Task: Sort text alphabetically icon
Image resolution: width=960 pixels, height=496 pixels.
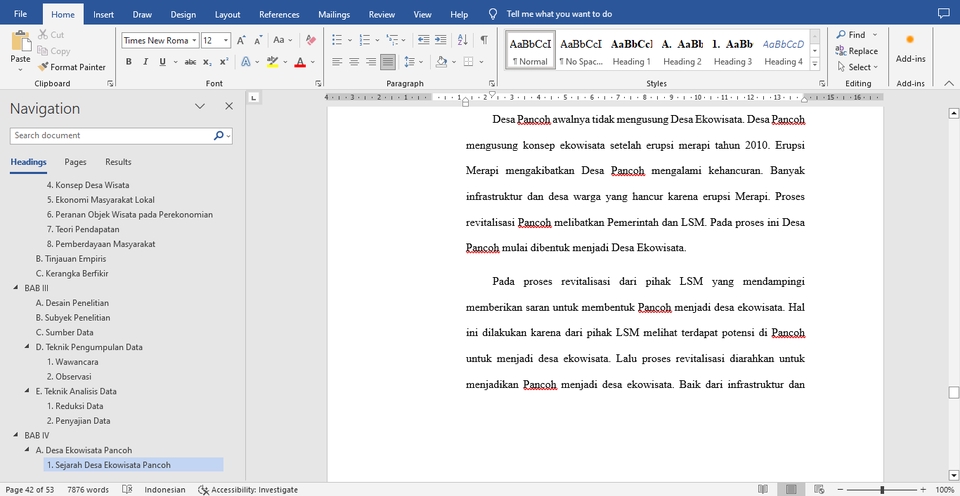Action: [x=463, y=40]
